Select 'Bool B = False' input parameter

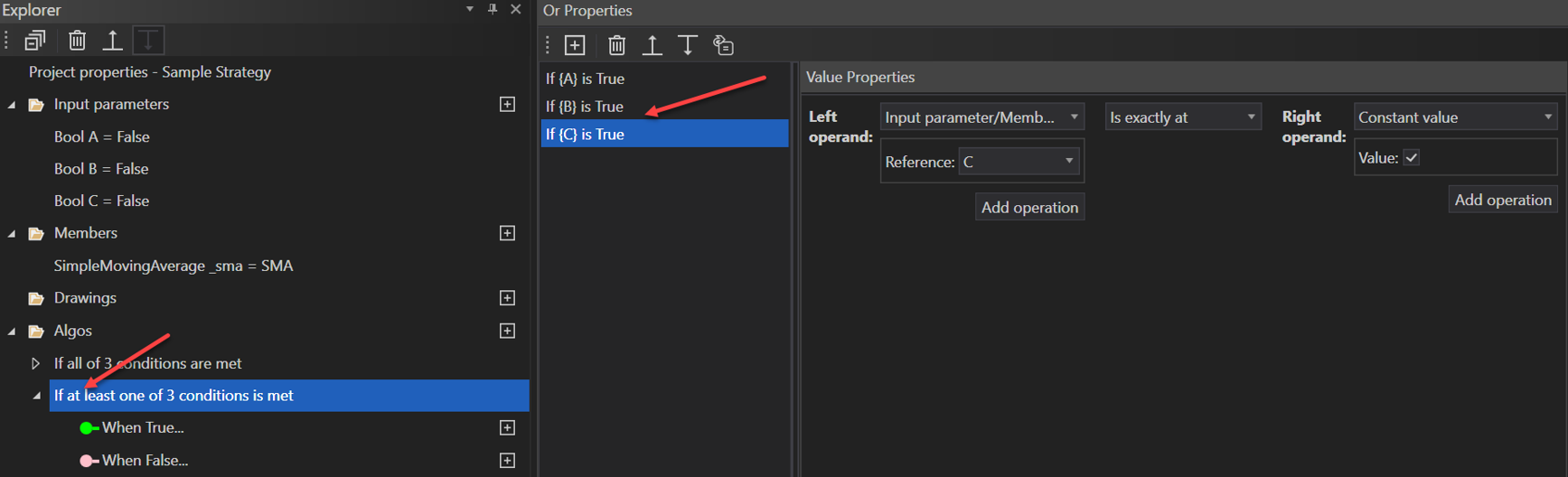(x=101, y=169)
